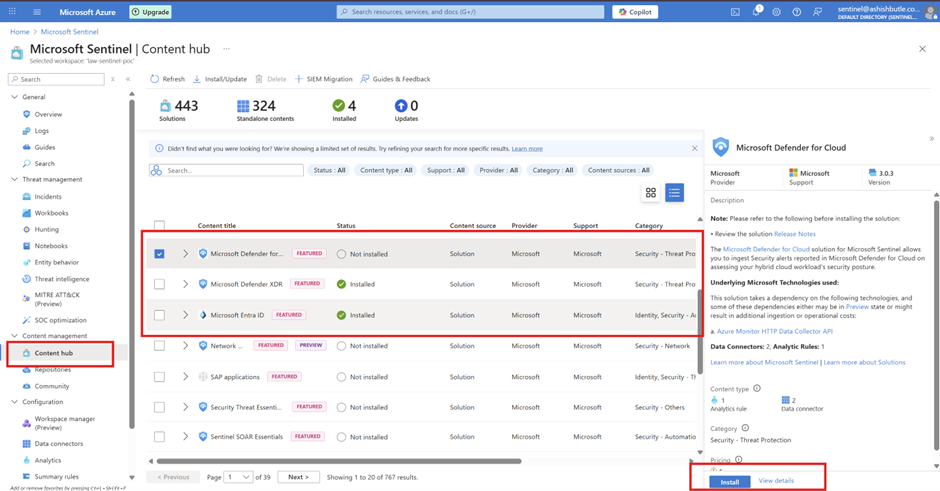Viewport: 940px width, 491px height.
Task: Click the Install button
Action: coord(730,481)
